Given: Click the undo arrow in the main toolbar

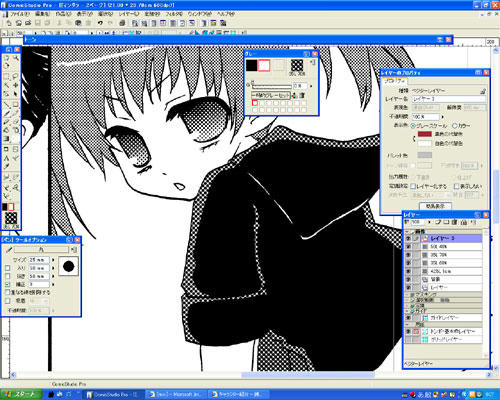Looking at the screenshot, I should pos(100,23).
